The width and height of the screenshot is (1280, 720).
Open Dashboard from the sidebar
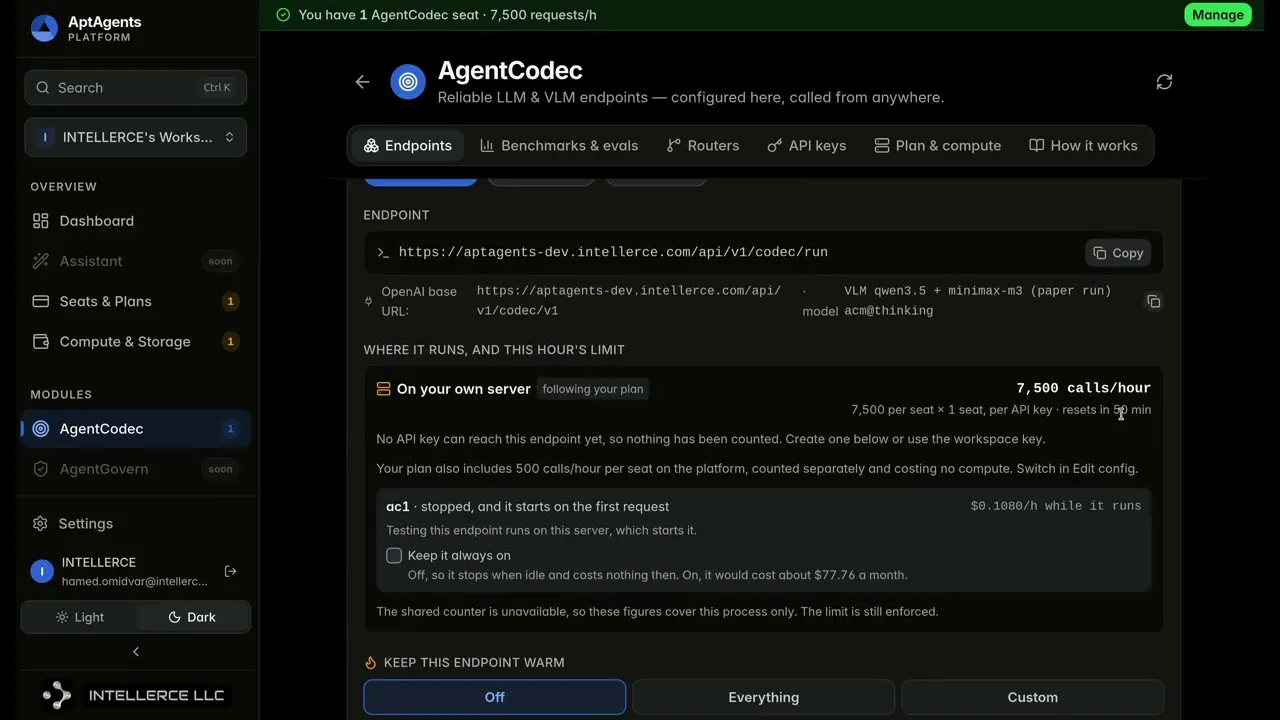136,221
